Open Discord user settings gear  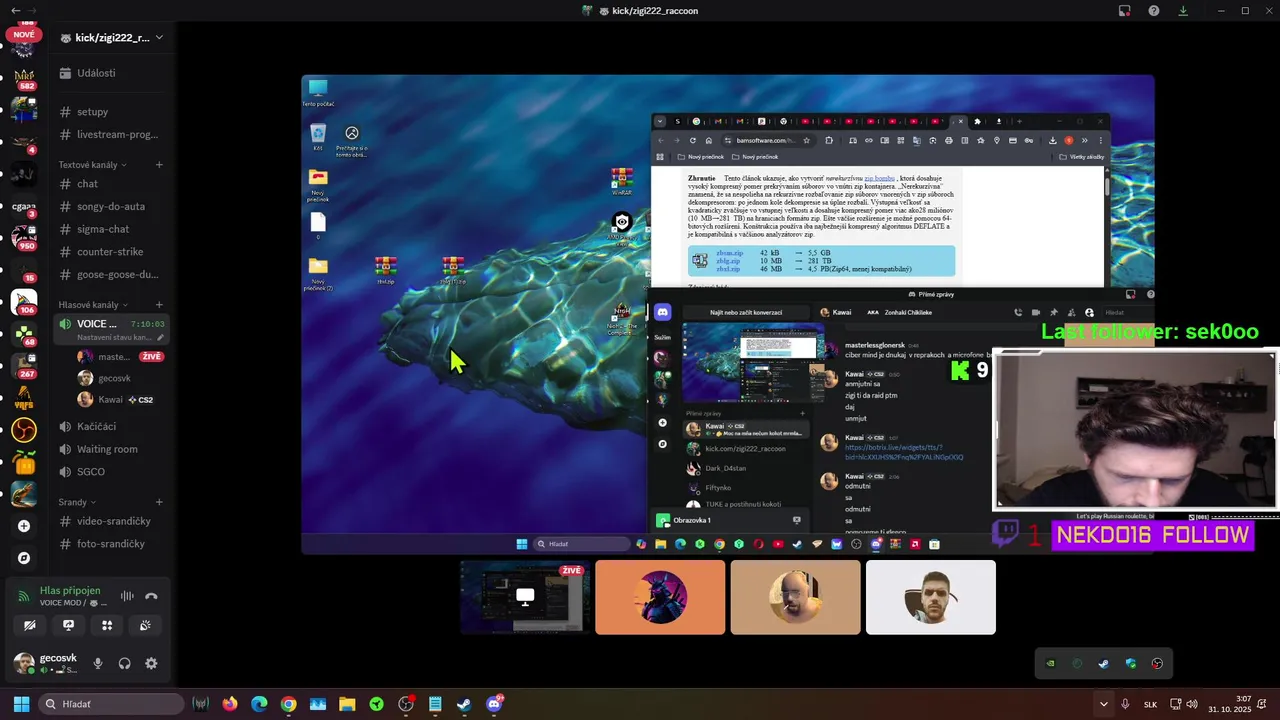click(151, 663)
